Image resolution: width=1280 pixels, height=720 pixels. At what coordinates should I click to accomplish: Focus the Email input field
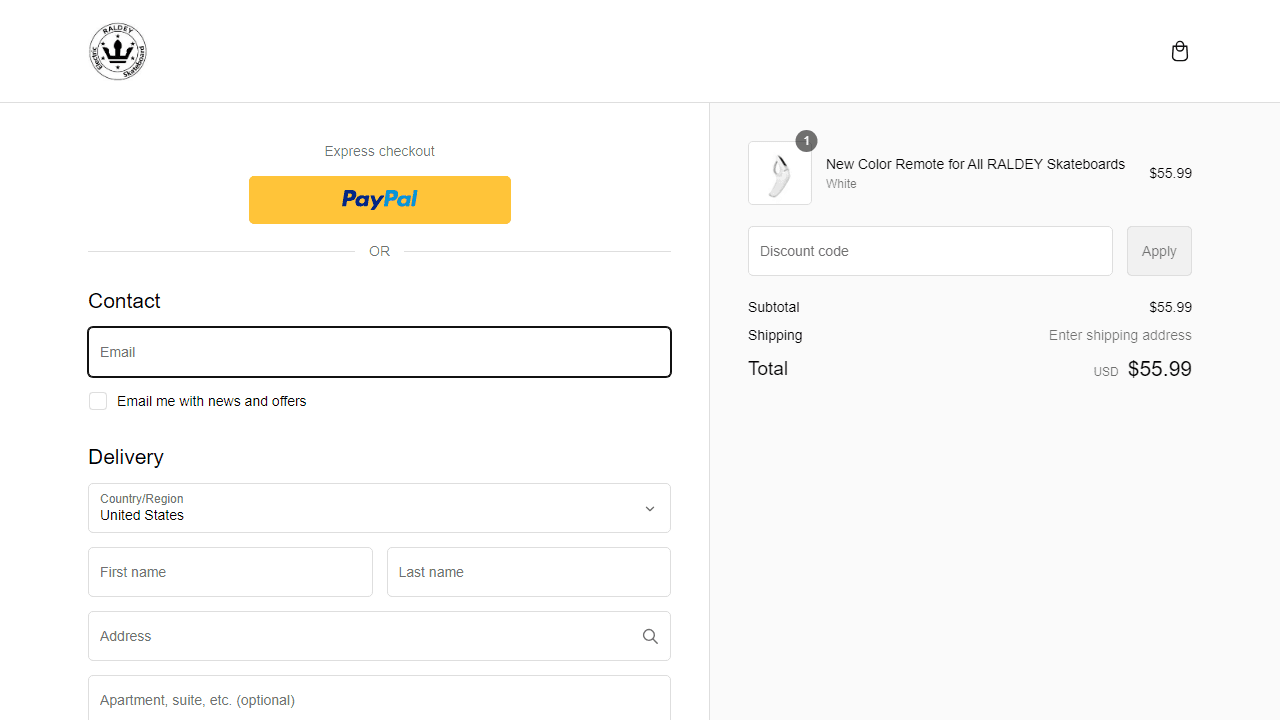[x=379, y=352]
